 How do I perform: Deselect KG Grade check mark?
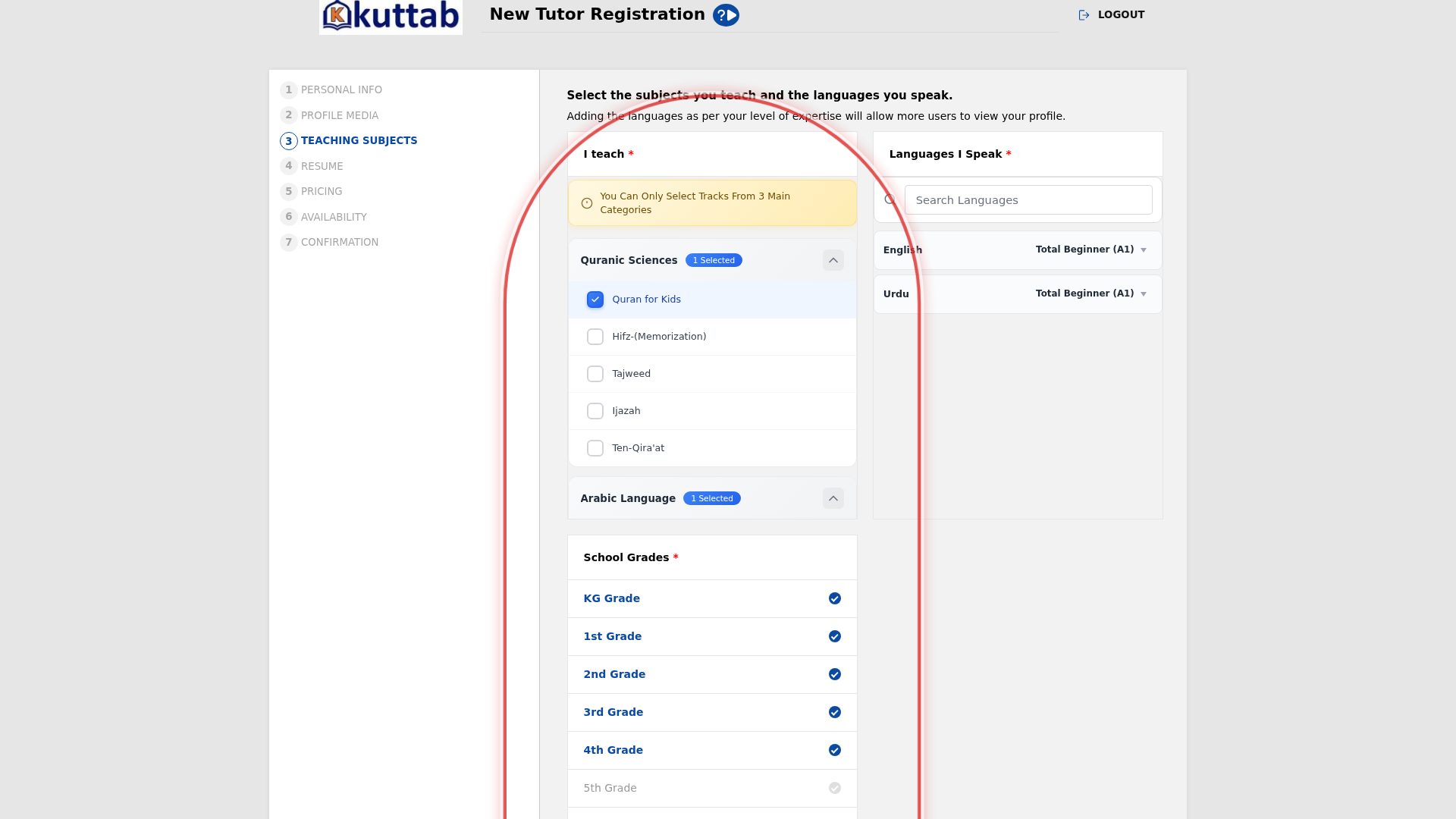pyautogui.click(x=835, y=598)
